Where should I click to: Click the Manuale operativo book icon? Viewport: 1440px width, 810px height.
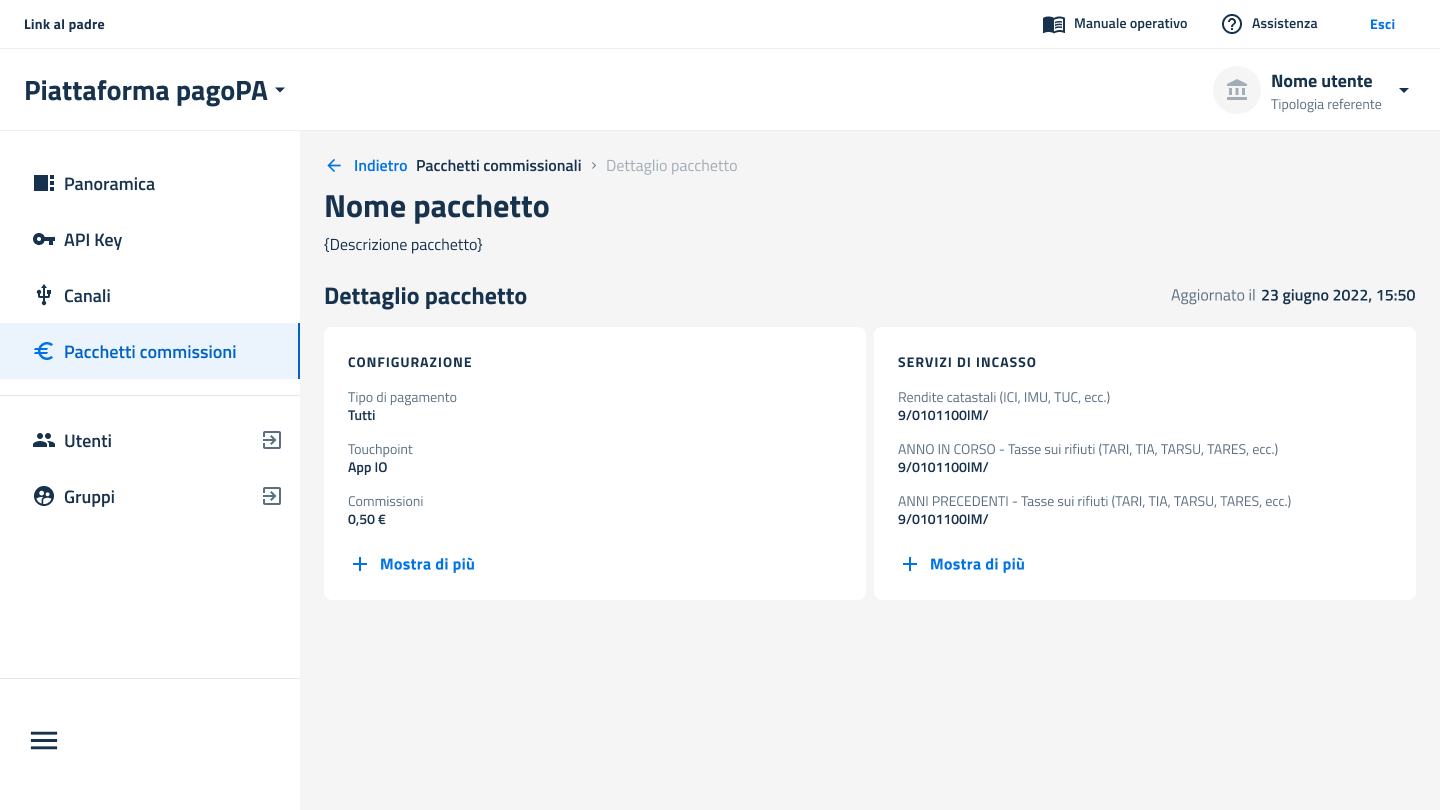coord(1054,24)
